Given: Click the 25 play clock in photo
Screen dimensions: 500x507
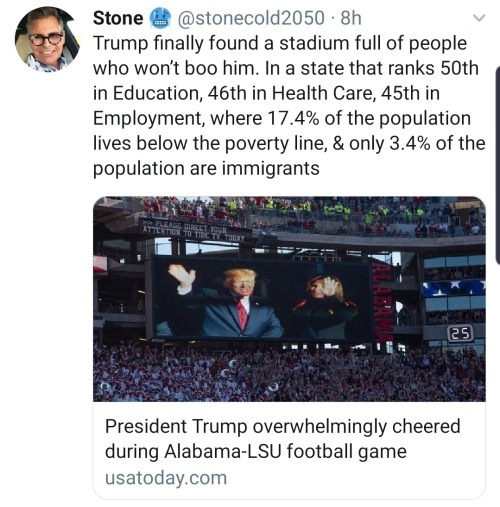Looking at the screenshot, I should [461, 333].
